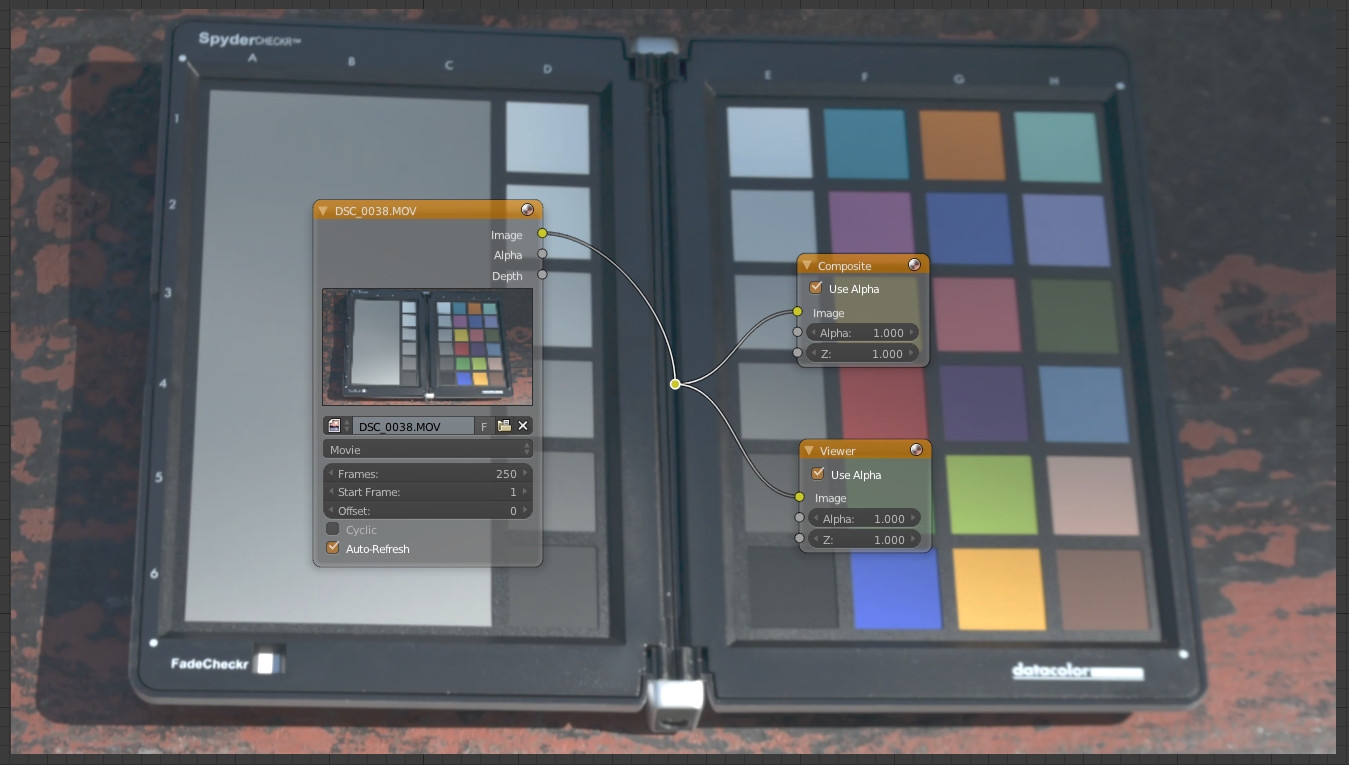Click Composite node Alpha 1.000 slider
This screenshot has width=1349, height=765.
point(863,332)
